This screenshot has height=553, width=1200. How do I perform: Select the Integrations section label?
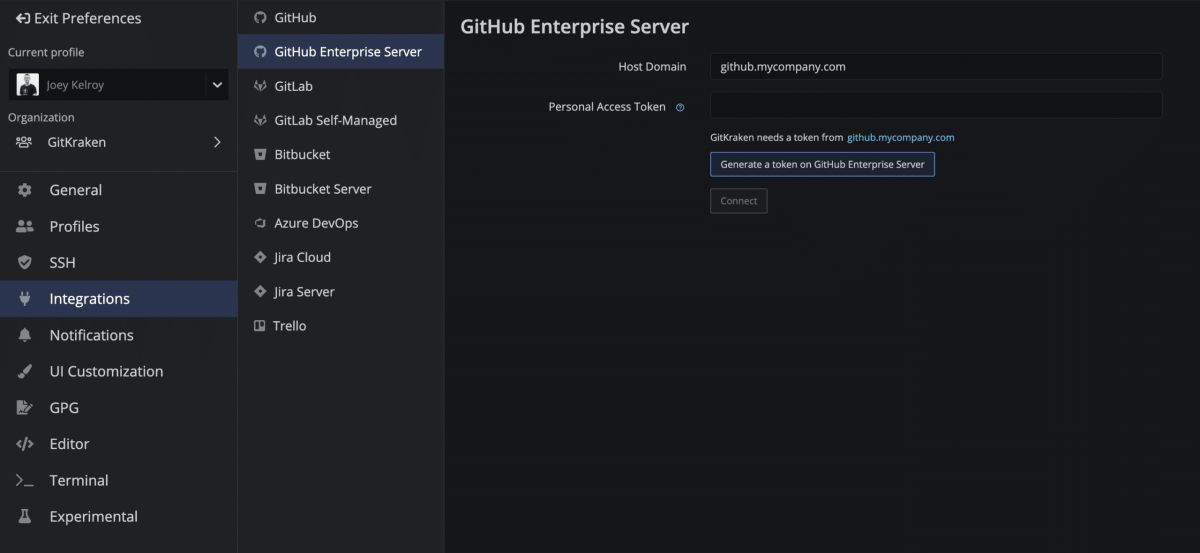click(x=90, y=298)
